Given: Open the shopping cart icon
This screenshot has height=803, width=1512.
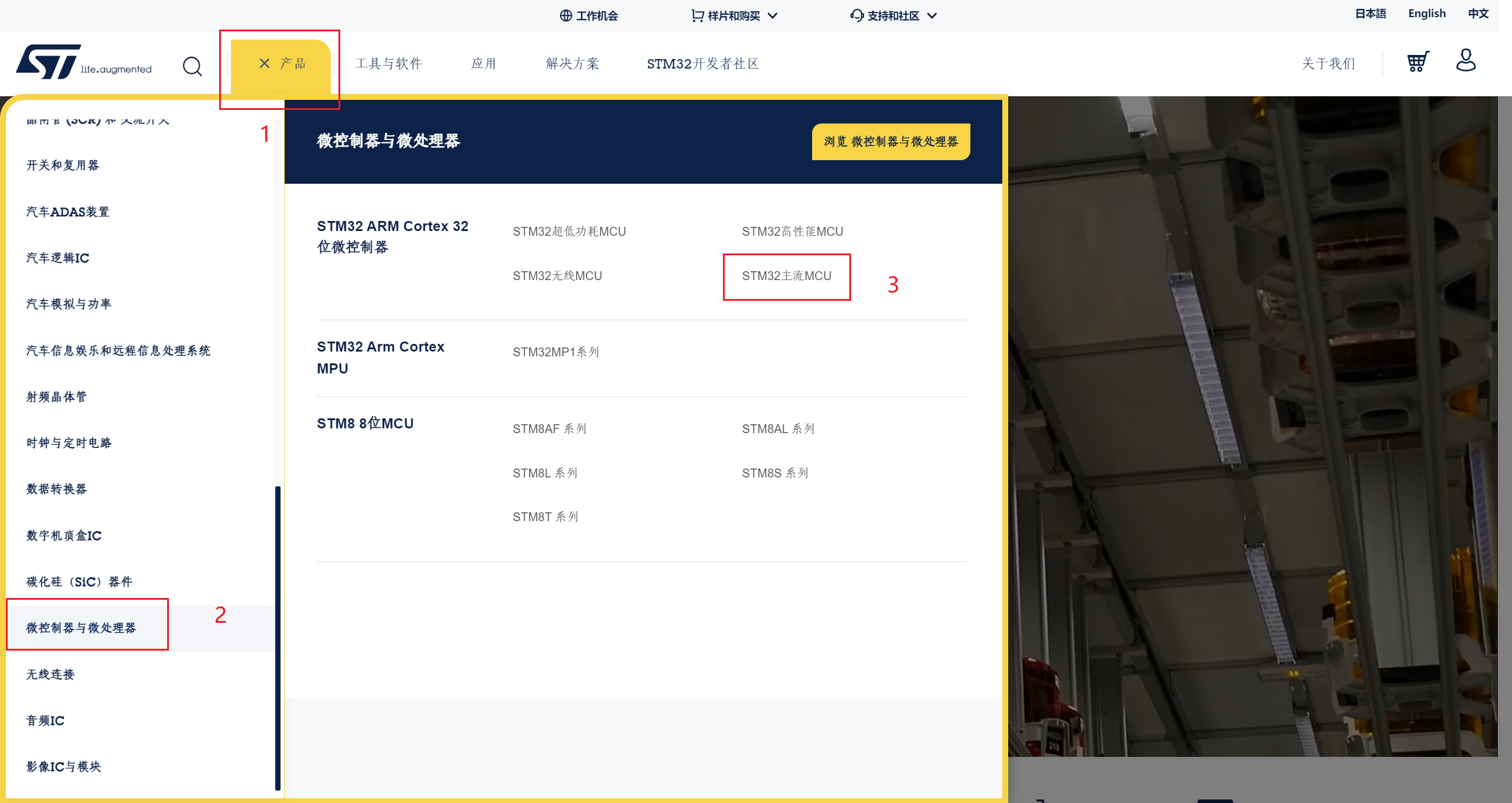Looking at the screenshot, I should pos(1417,61).
